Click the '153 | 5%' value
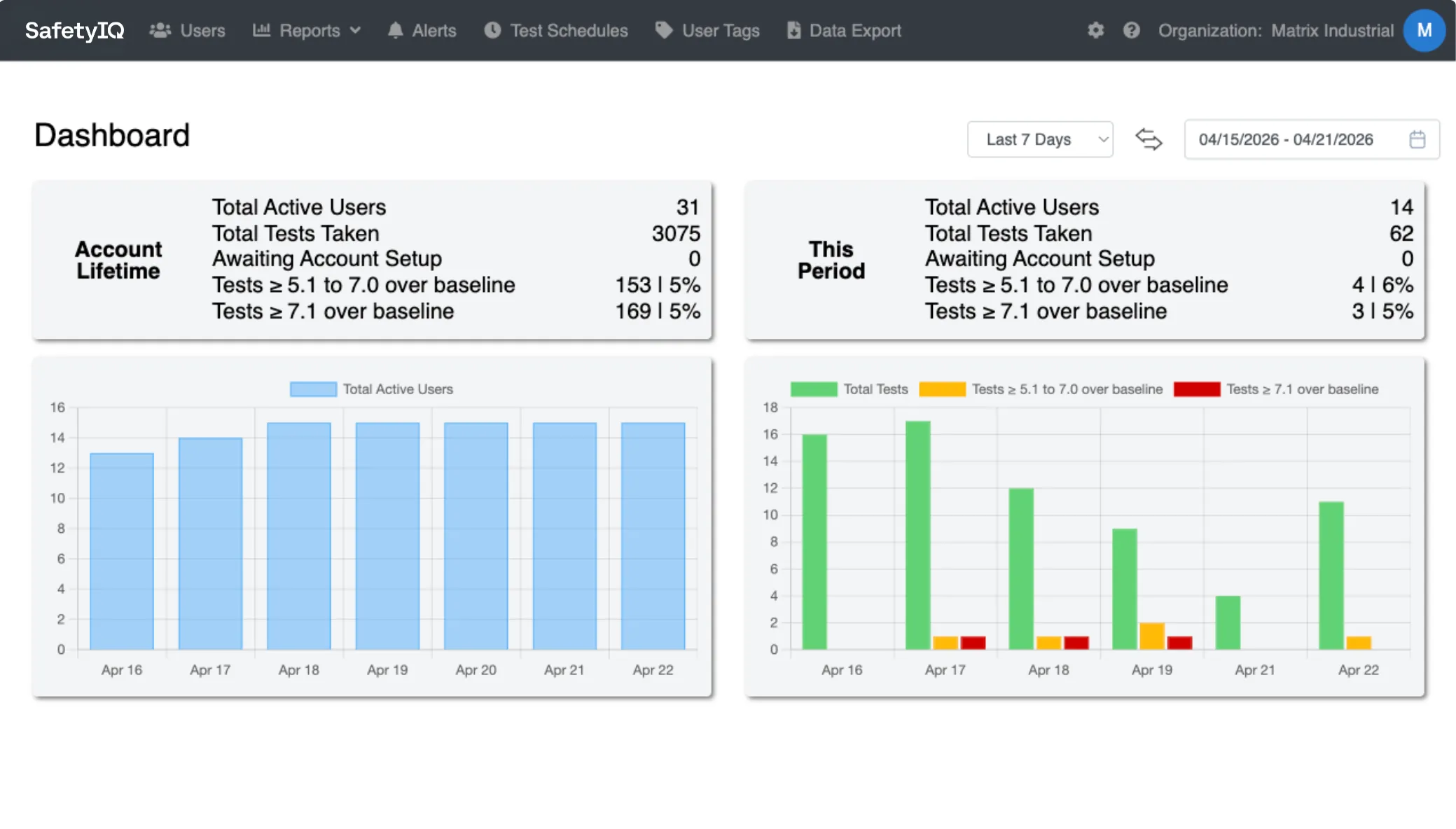Screen dimensions: 1456x829 658,285
